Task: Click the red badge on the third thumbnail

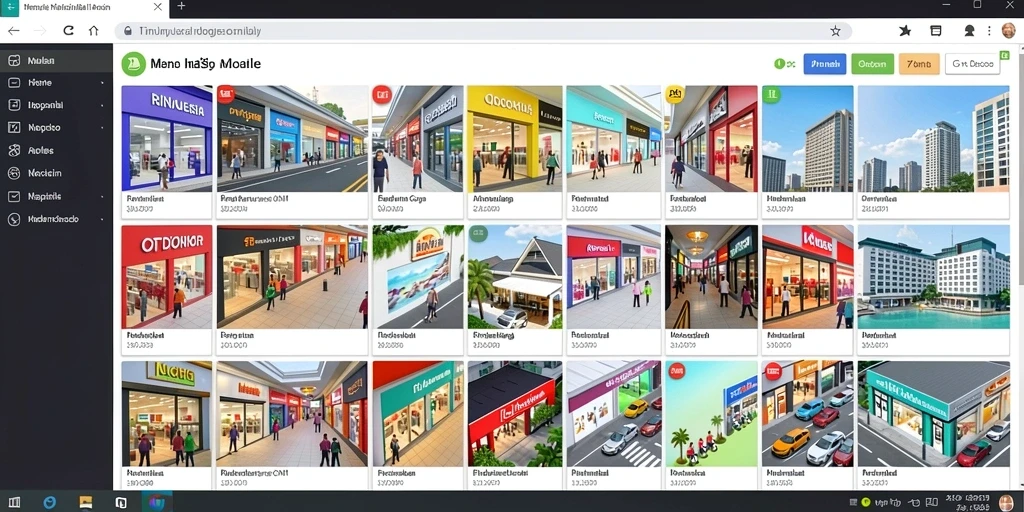Action: [381, 95]
